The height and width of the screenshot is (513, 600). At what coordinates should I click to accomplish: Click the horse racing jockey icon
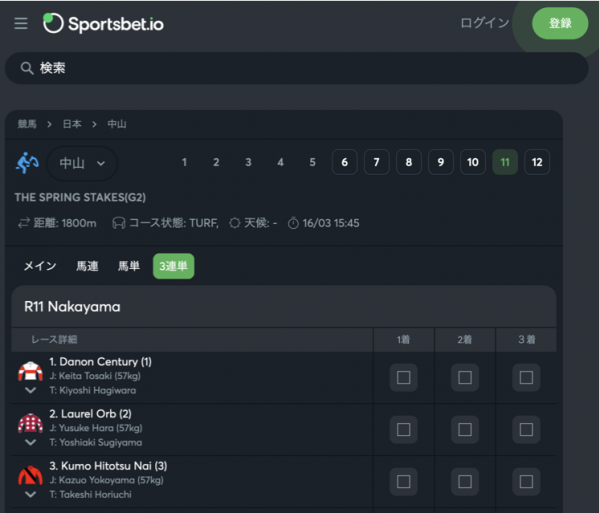coord(27,162)
